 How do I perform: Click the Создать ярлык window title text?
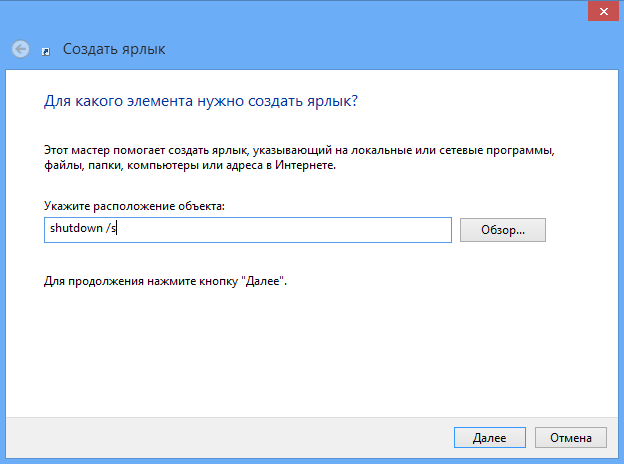pyautogui.click(x=114, y=49)
